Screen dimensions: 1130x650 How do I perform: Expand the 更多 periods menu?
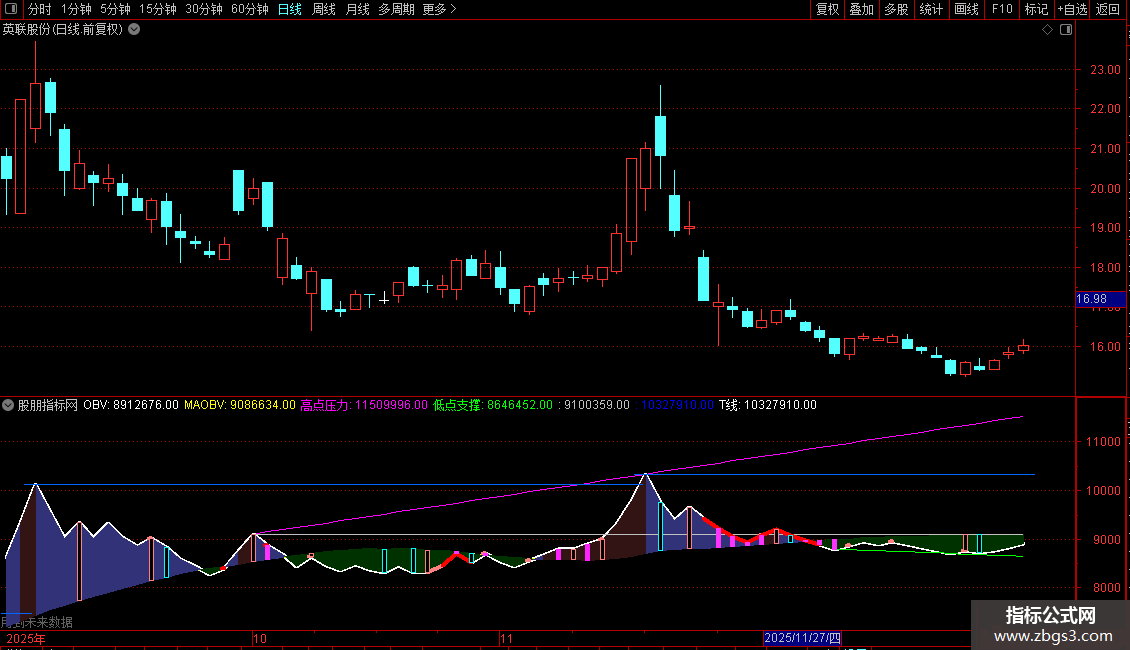[439, 9]
